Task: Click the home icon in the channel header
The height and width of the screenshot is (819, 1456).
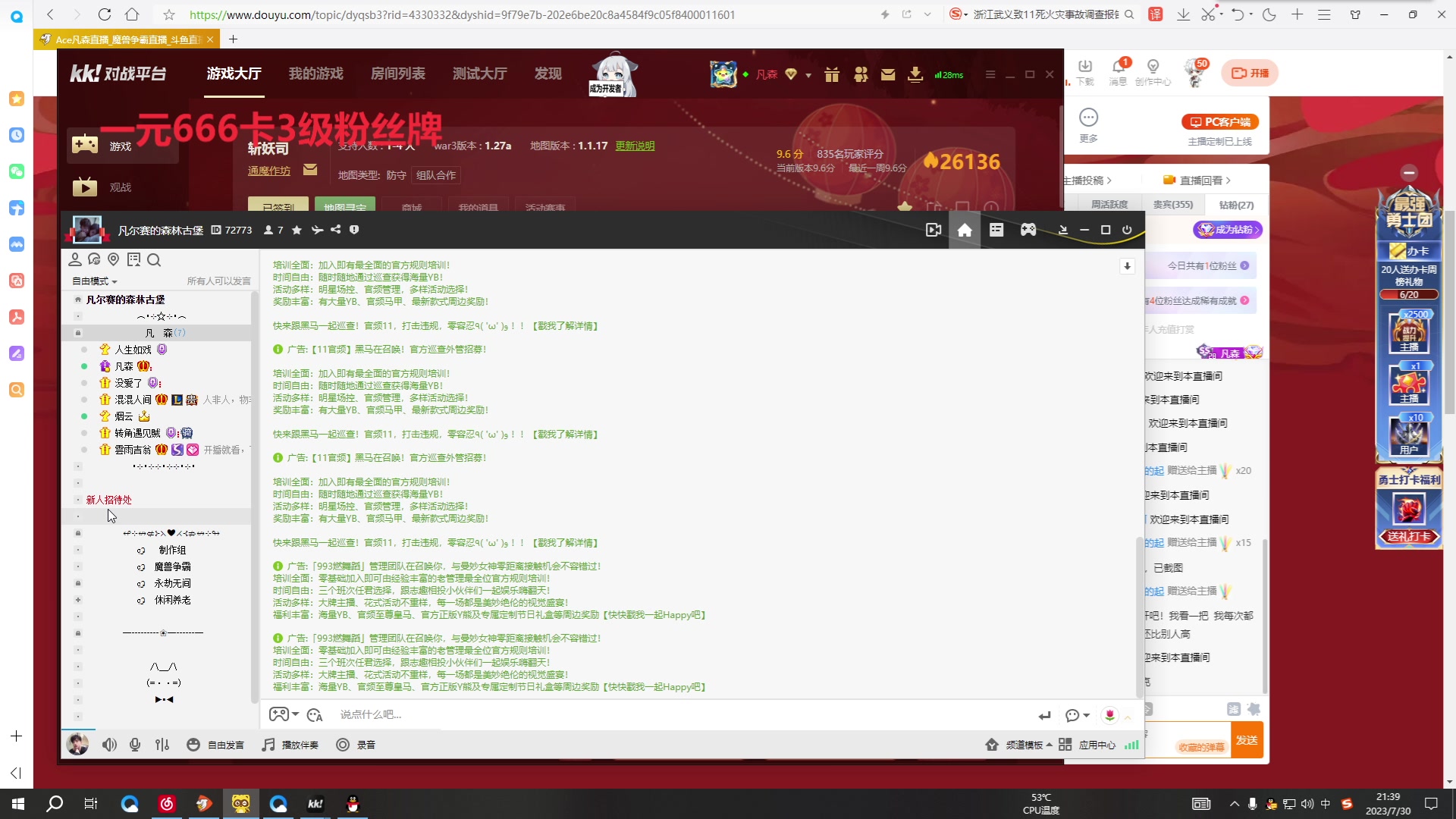Action: 965,230
